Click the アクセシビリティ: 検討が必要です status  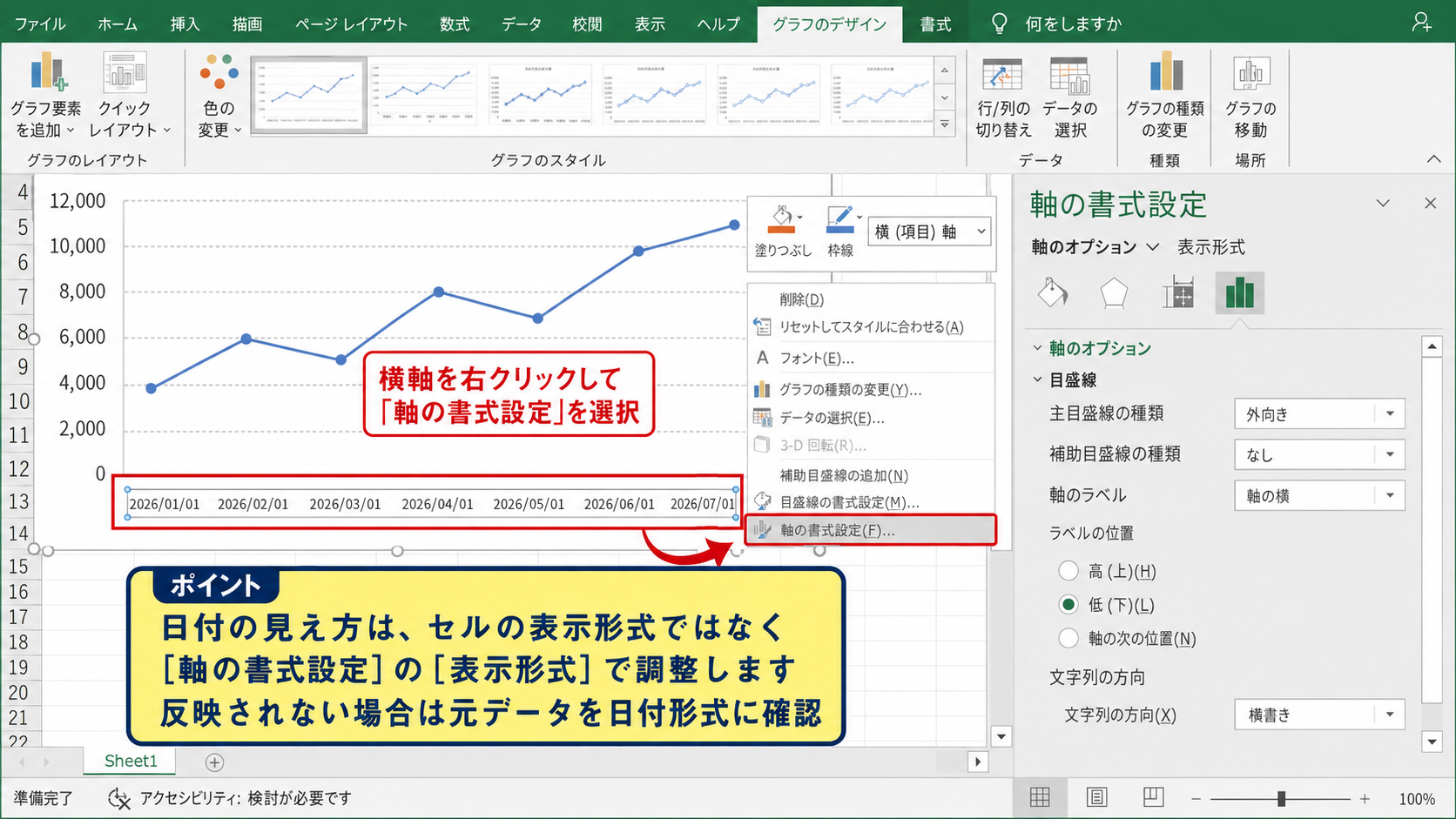pos(246,798)
